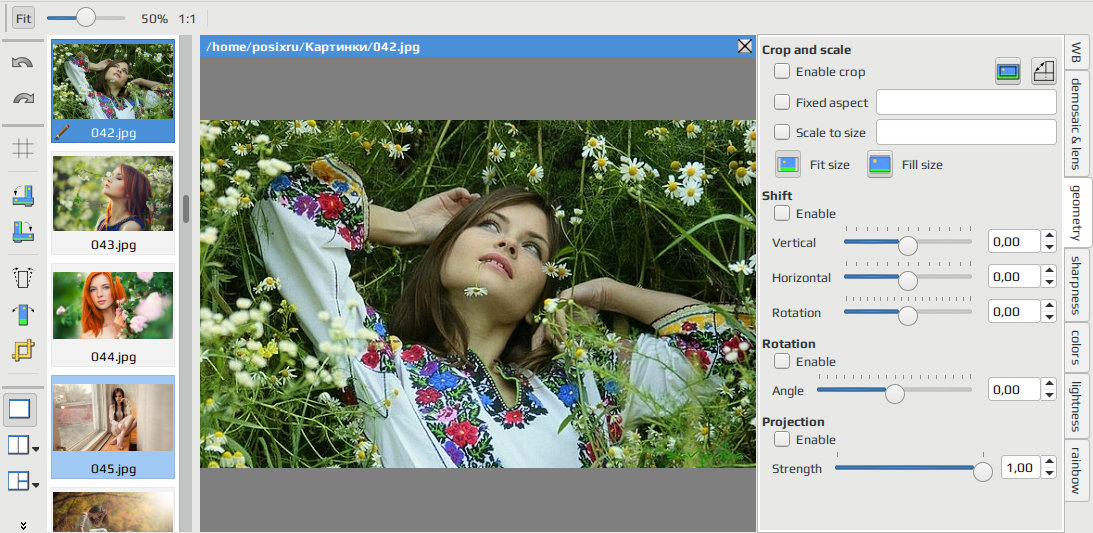Click the Fill size icon button
Screen dimensions: 1093x533
pos(880,165)
